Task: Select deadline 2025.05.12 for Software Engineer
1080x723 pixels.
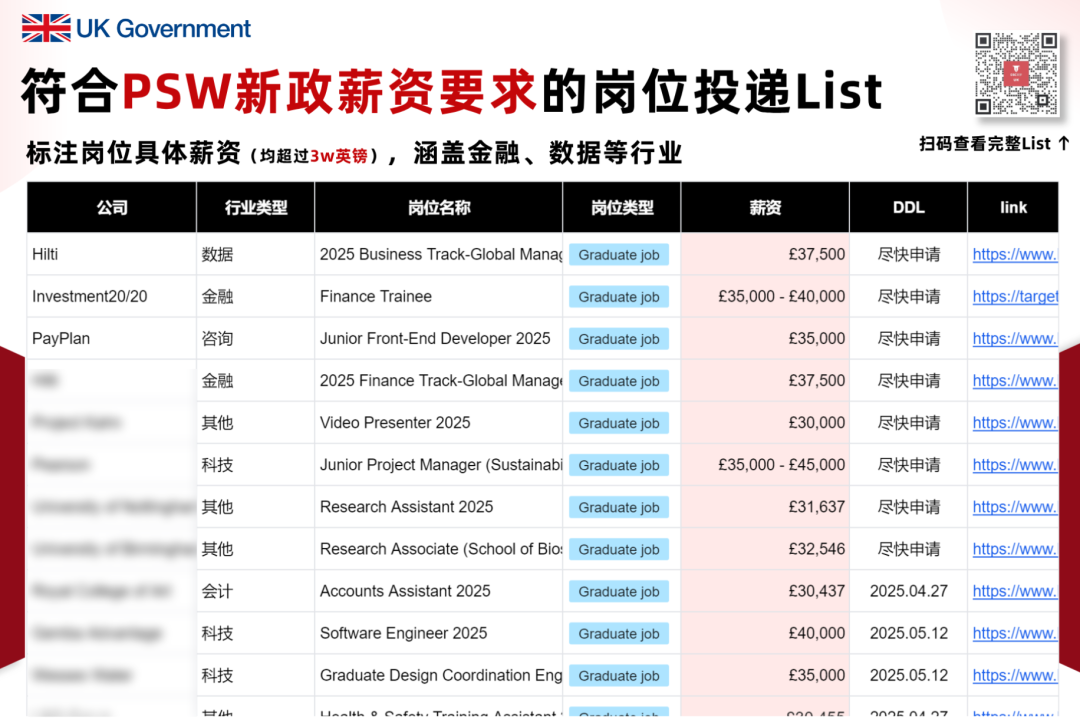Action: point(908,633)
